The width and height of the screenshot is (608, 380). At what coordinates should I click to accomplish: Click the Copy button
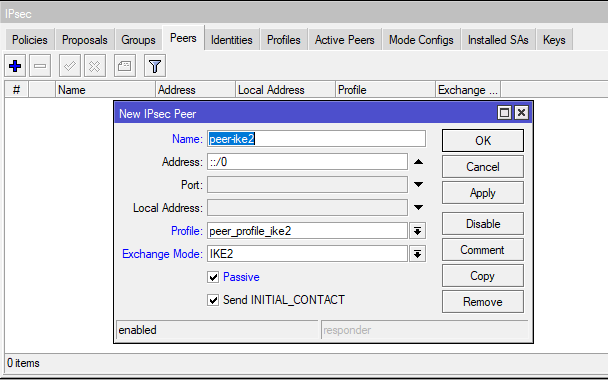pos(483,276)
